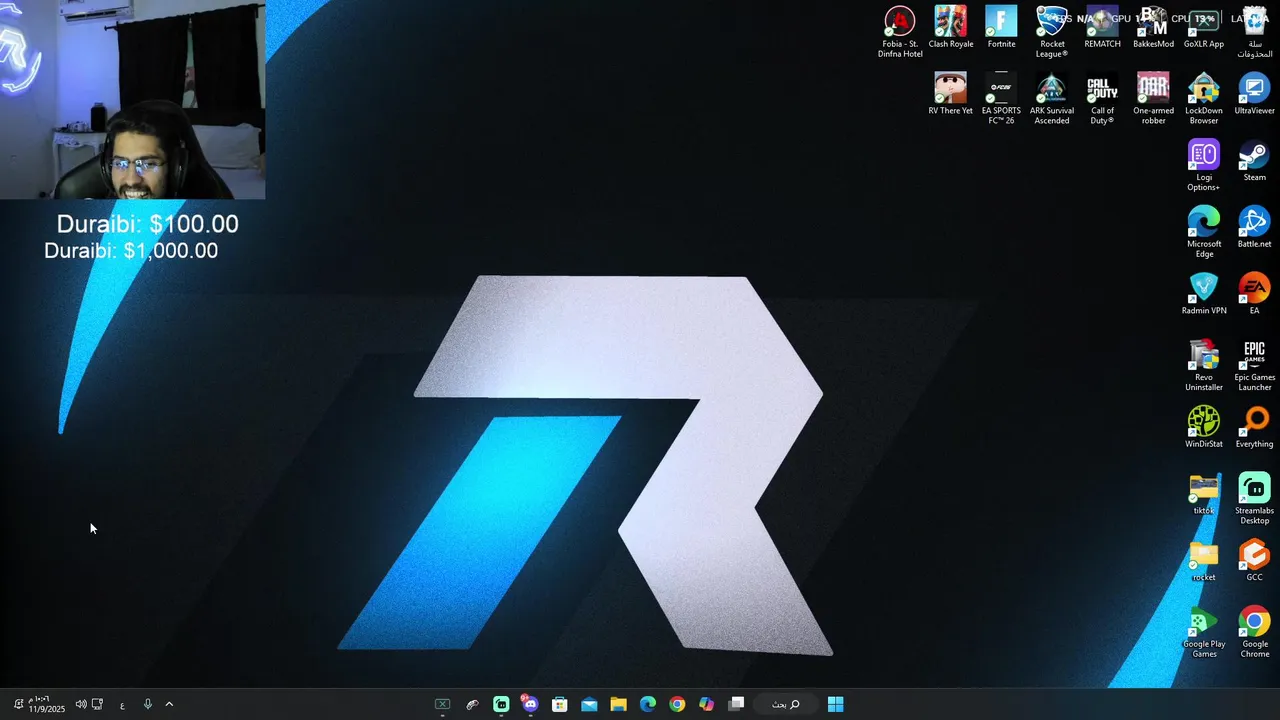Screen dimensions: 1280x720
Task: Launch Google Play Games shortcut
Action: point(1204,632)
